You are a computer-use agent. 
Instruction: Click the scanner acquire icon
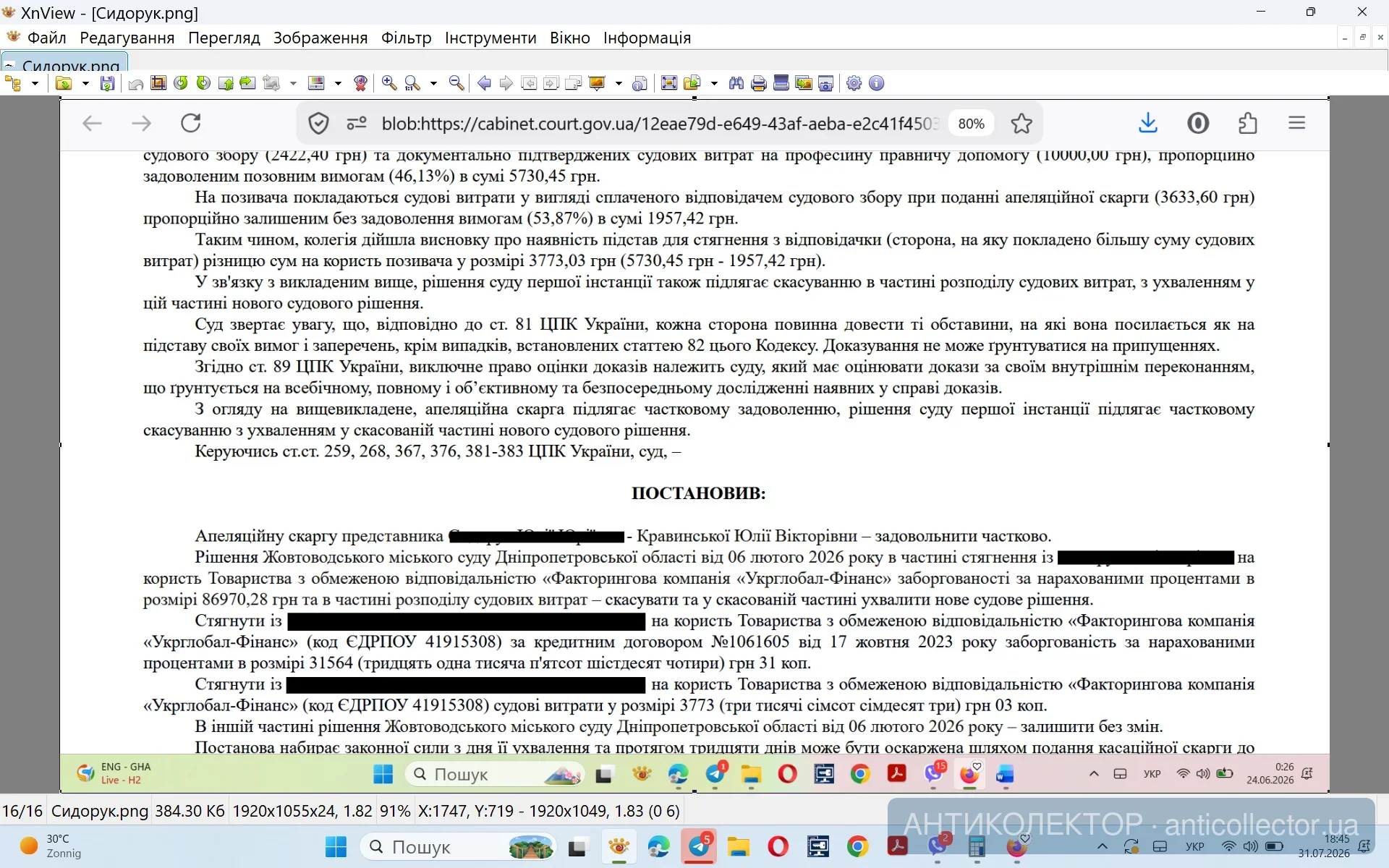781,83
